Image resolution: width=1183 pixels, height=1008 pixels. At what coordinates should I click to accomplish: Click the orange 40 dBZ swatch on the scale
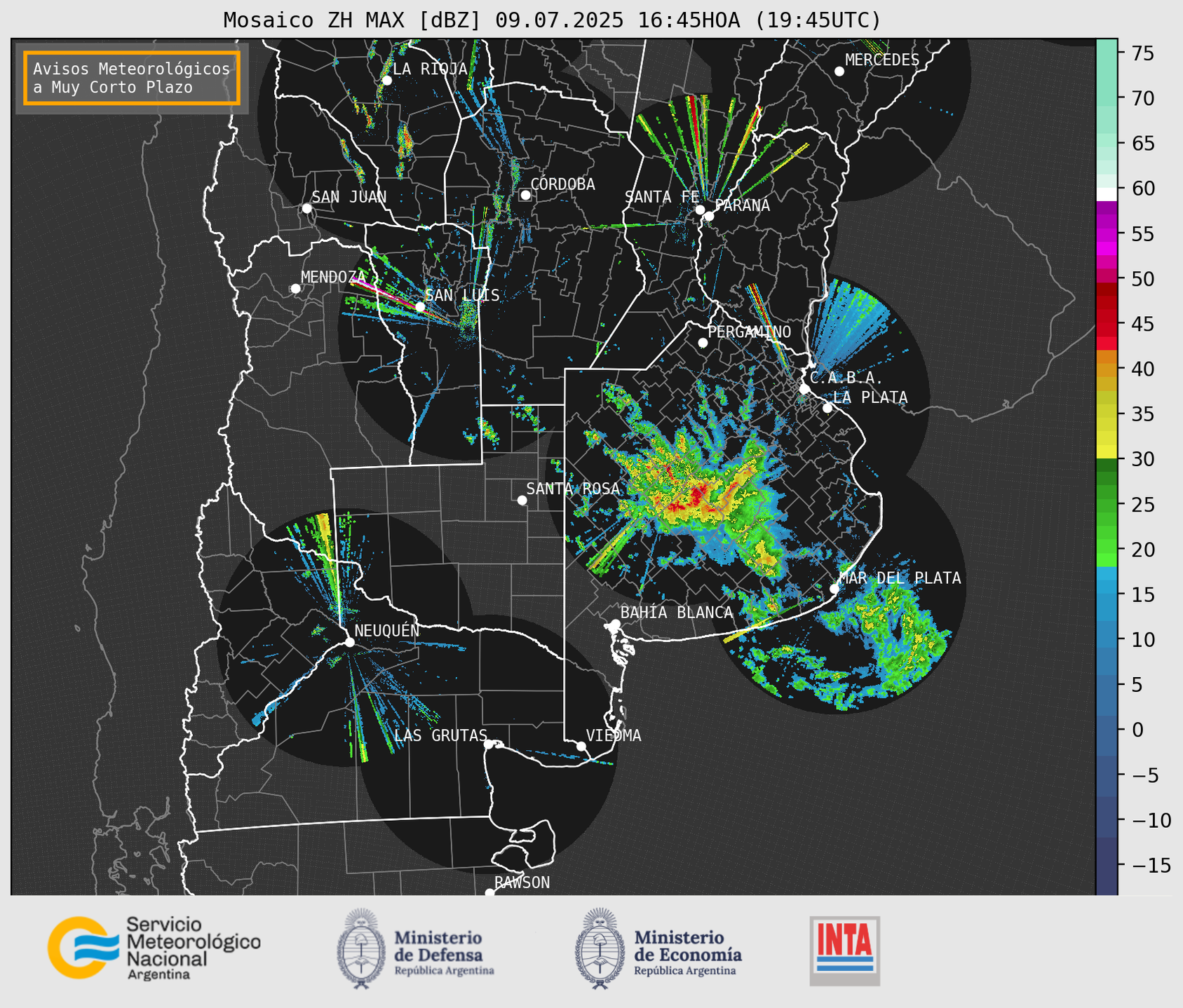[x=1107, y=369]
